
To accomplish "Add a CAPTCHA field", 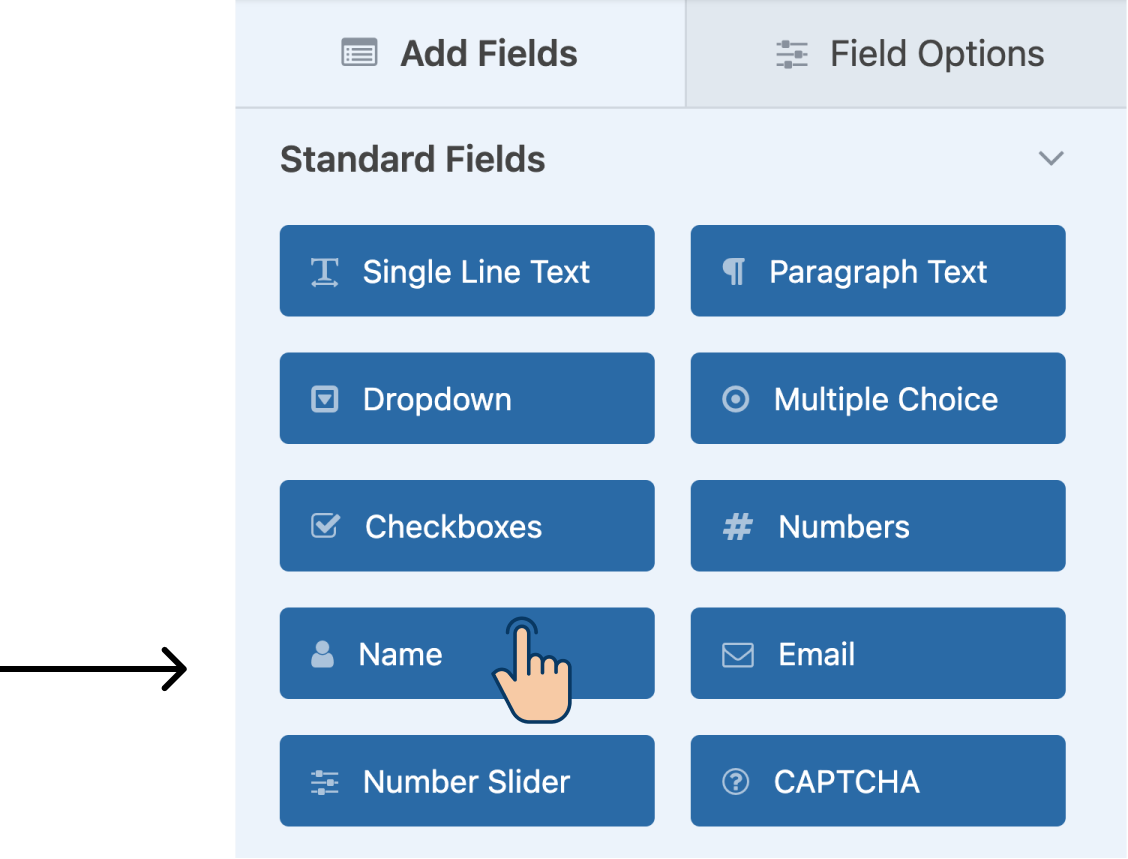I will click(878, 781).
